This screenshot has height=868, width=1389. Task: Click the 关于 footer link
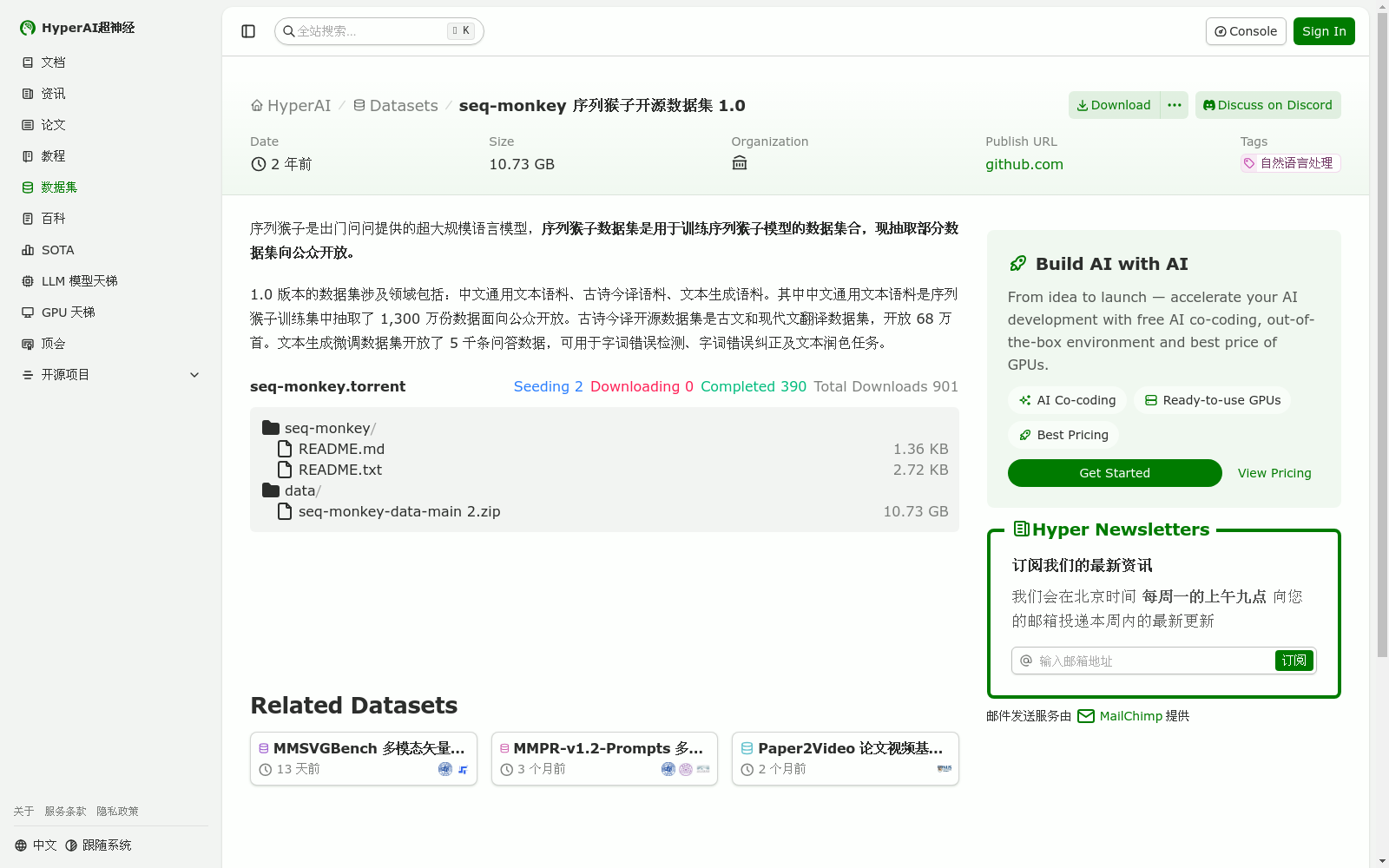point(23,812)
